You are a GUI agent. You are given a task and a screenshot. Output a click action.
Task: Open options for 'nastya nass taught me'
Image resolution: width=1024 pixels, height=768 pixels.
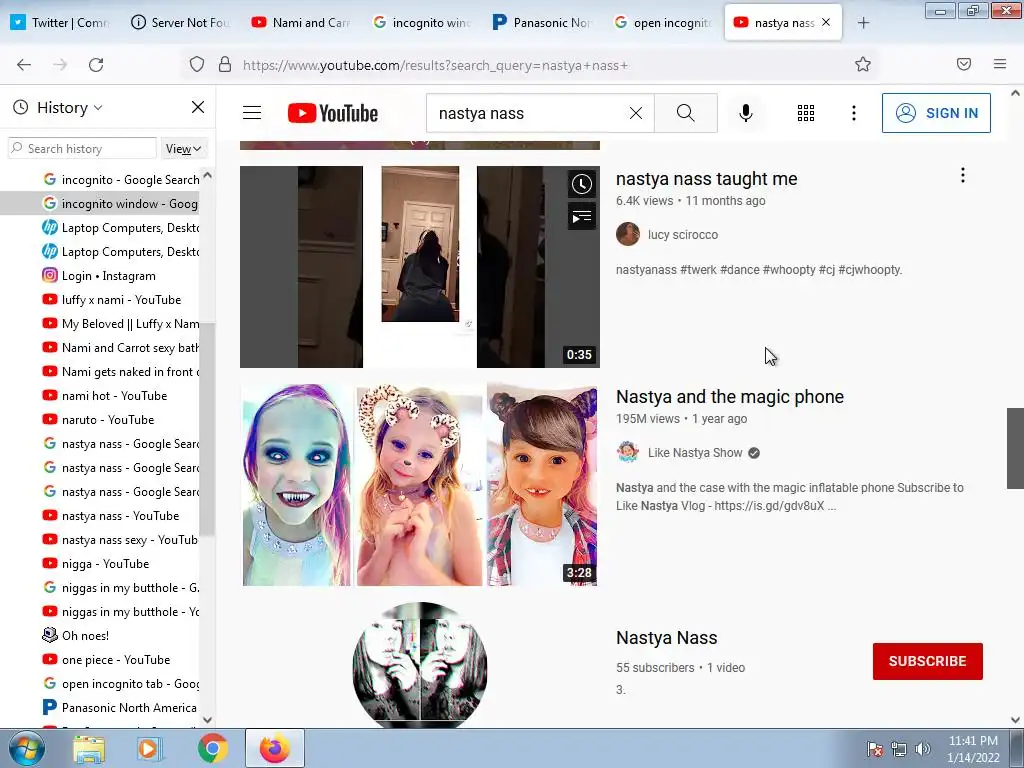[x=963, y=175]
